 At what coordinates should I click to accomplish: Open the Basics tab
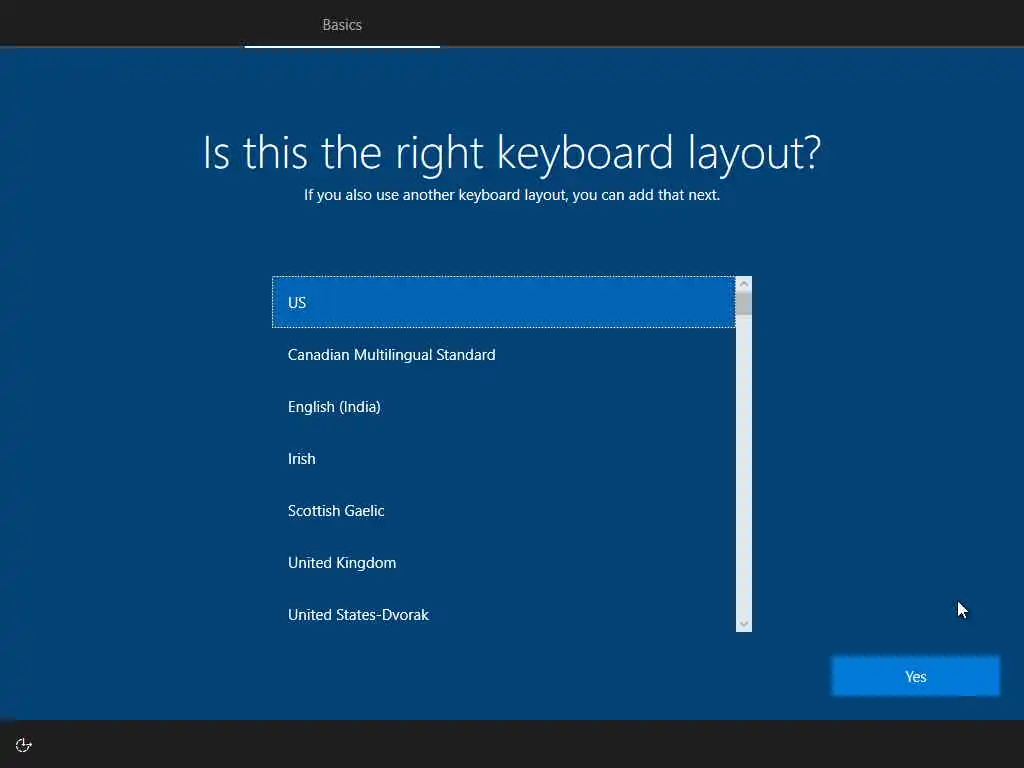point(342,25)
